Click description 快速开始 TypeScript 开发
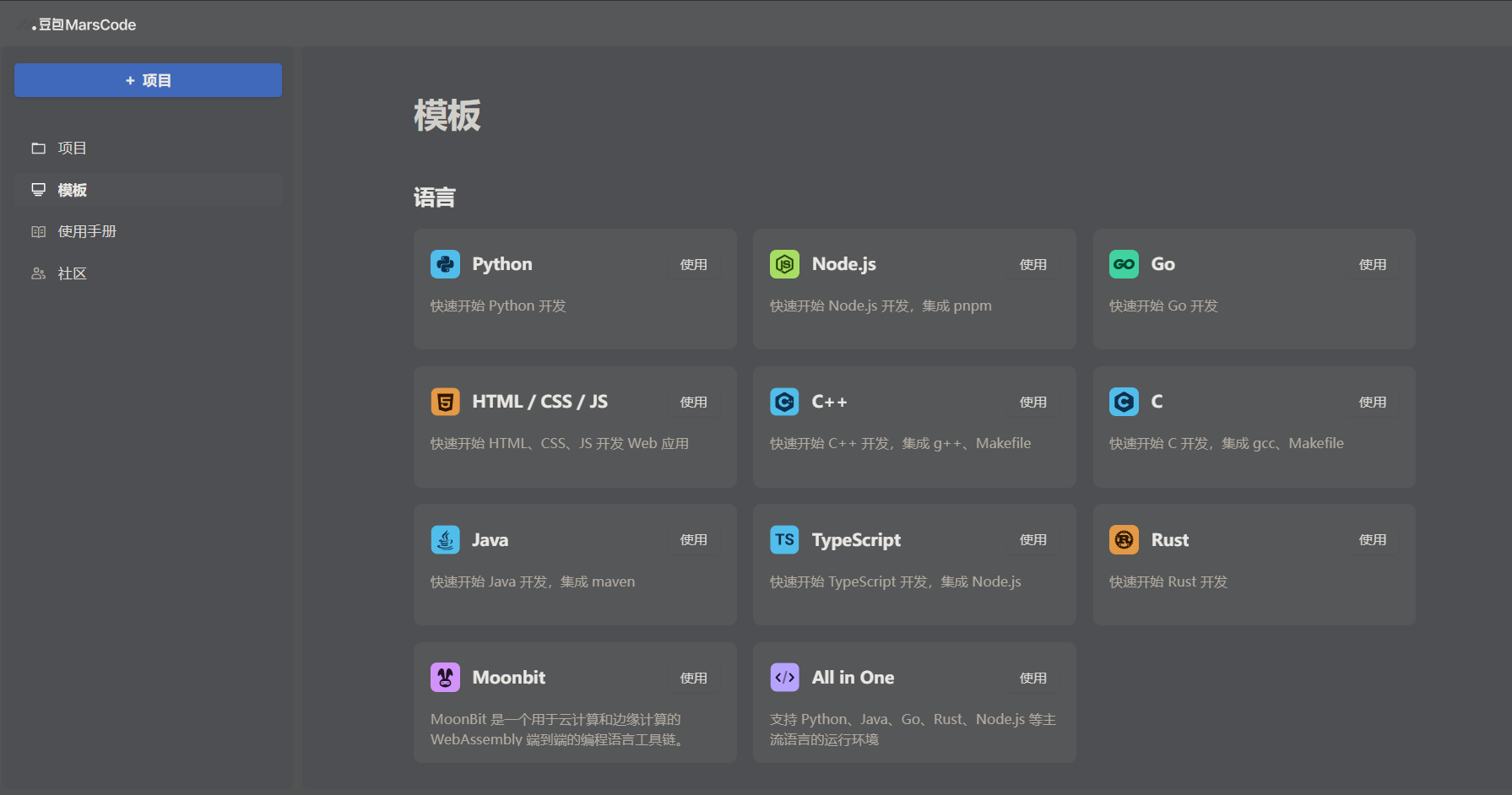 click(896, 581)
